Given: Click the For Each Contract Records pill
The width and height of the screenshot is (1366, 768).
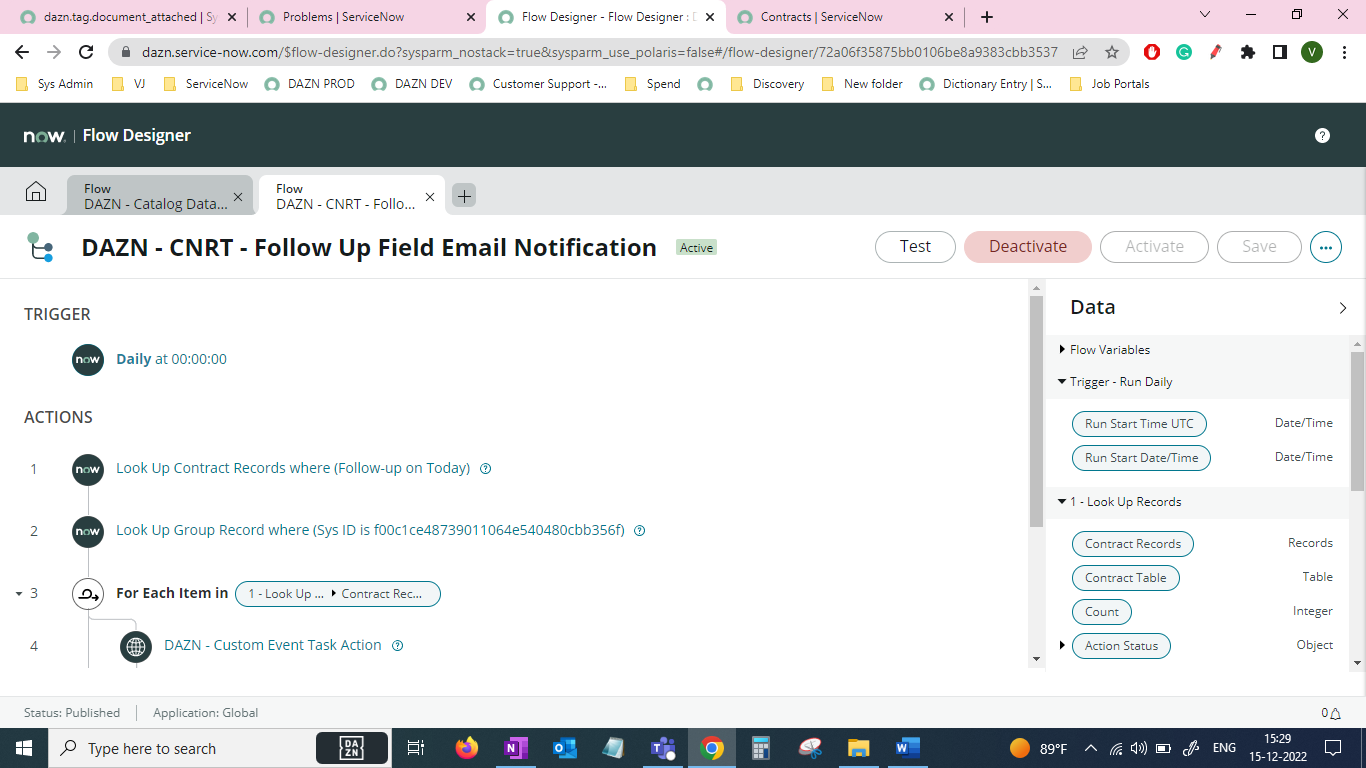Looking at the screenshot, I should click(x=338, y=594).
